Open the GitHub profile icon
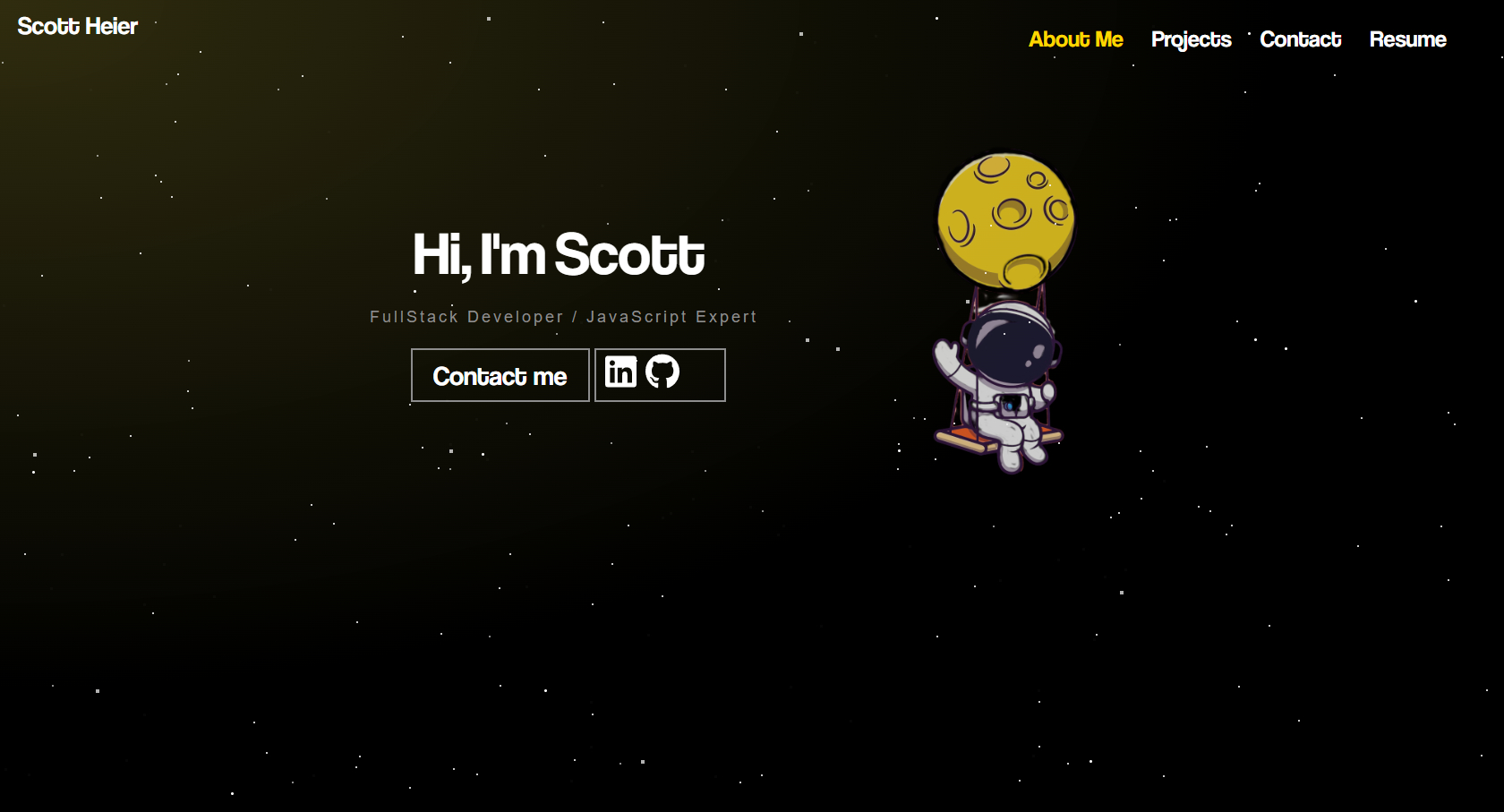 pyautogui.click(x=662, y=372)
